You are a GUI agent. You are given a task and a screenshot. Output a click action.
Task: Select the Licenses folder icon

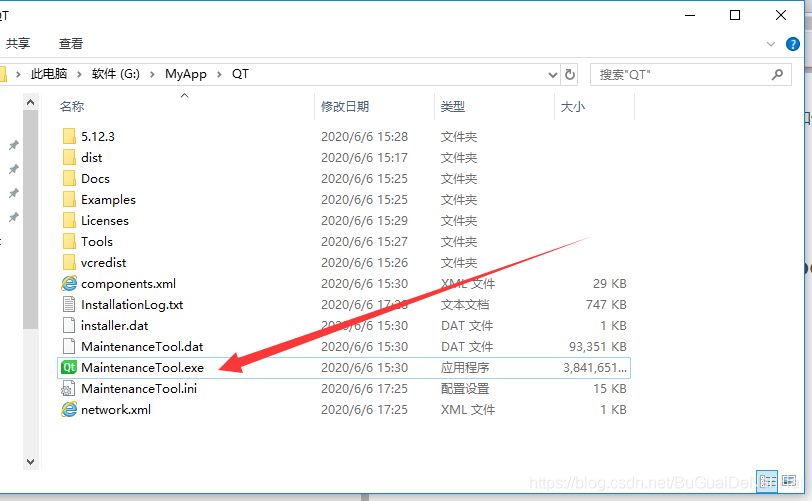tap(69, 220)
